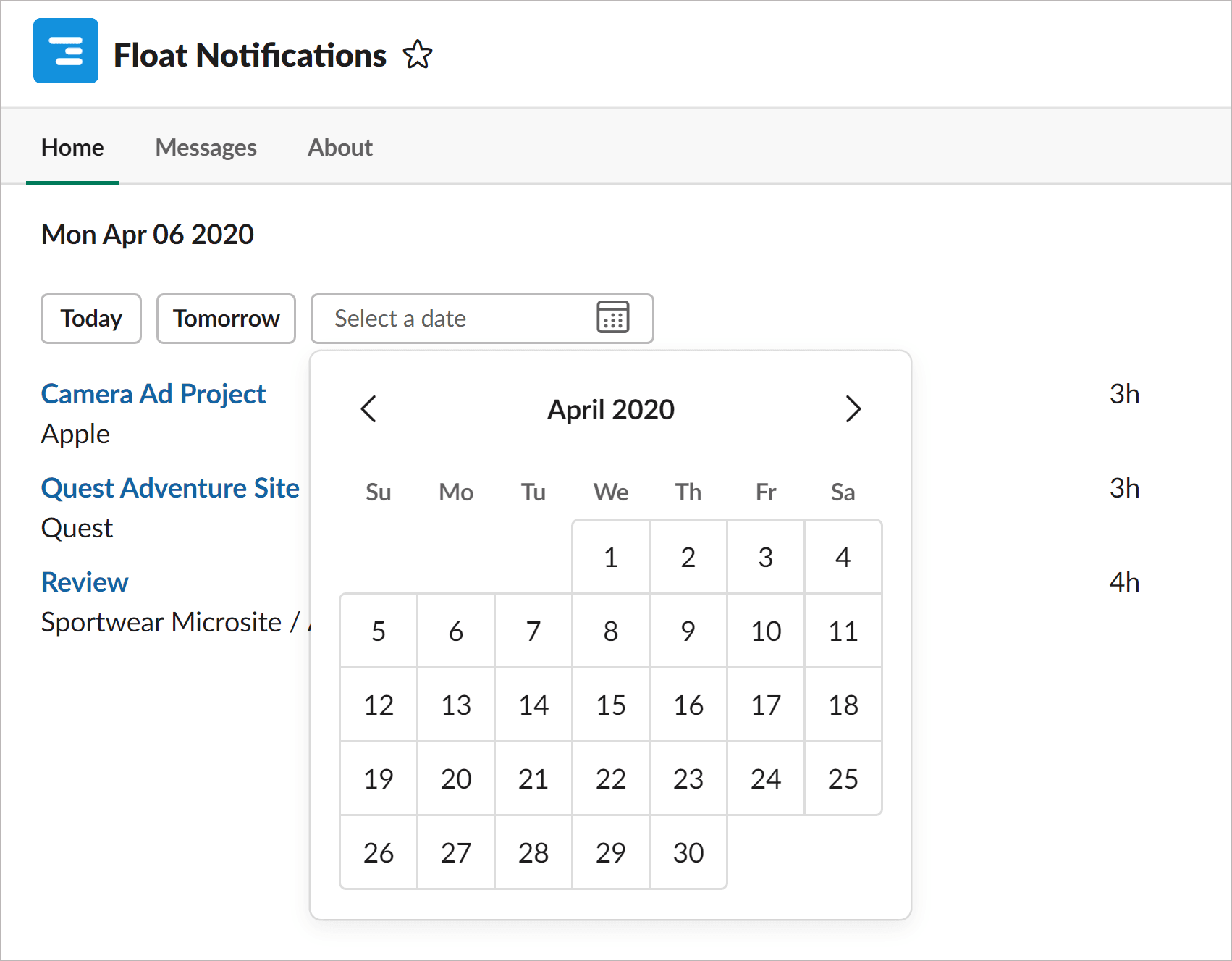Advance to next month in calendar
1232x961 pixels.
point(853,409)
